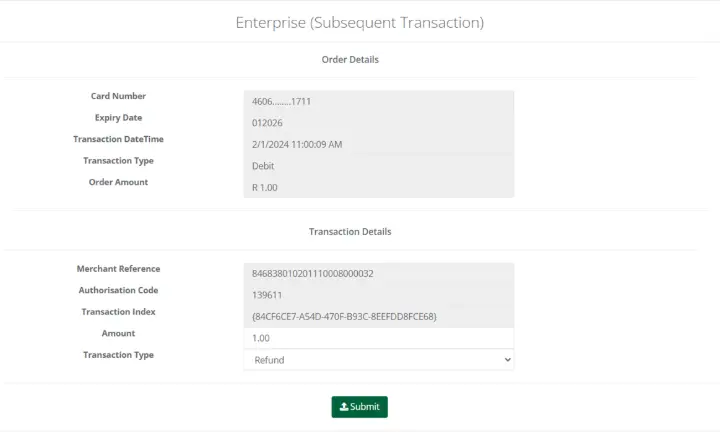This screenshot has height=432, width=720.
Task: Select the Transaction Index GUID field
Action: [x=378, y=317]
